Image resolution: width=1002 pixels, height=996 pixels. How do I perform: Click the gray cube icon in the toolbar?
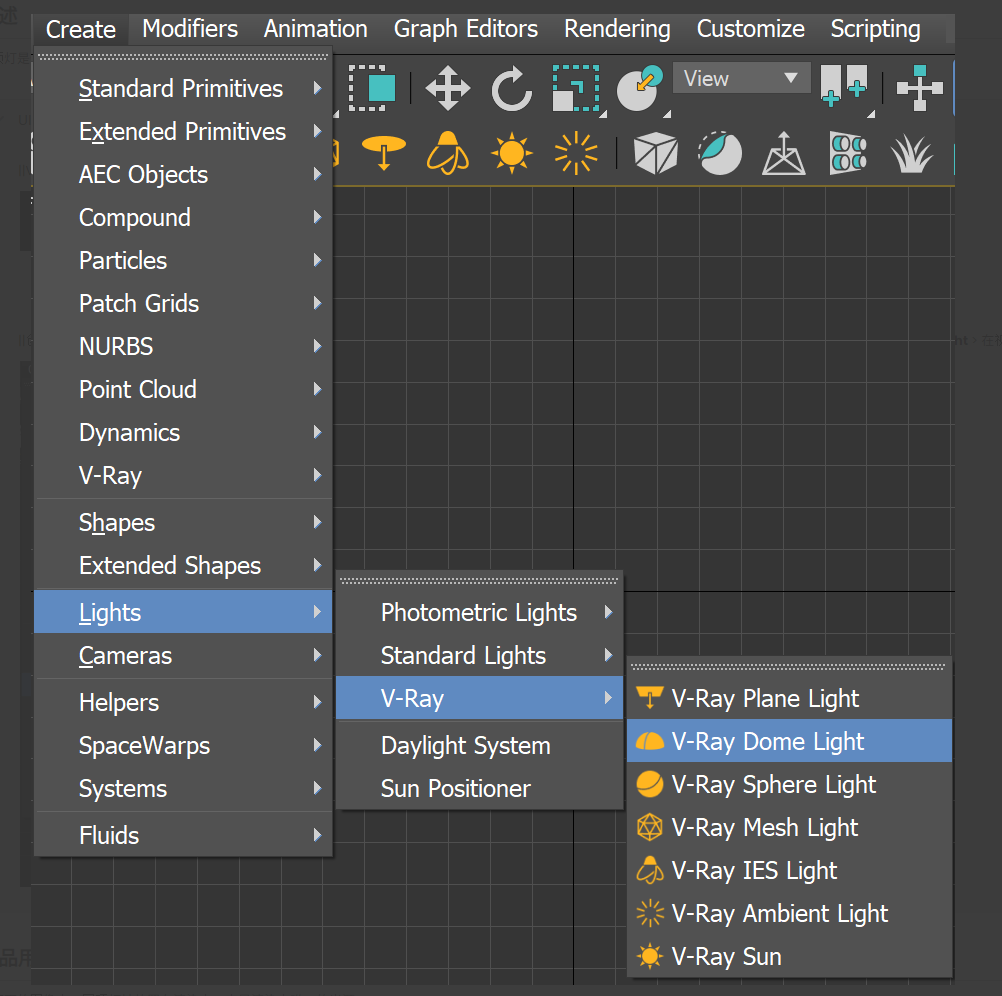point(656,153)
